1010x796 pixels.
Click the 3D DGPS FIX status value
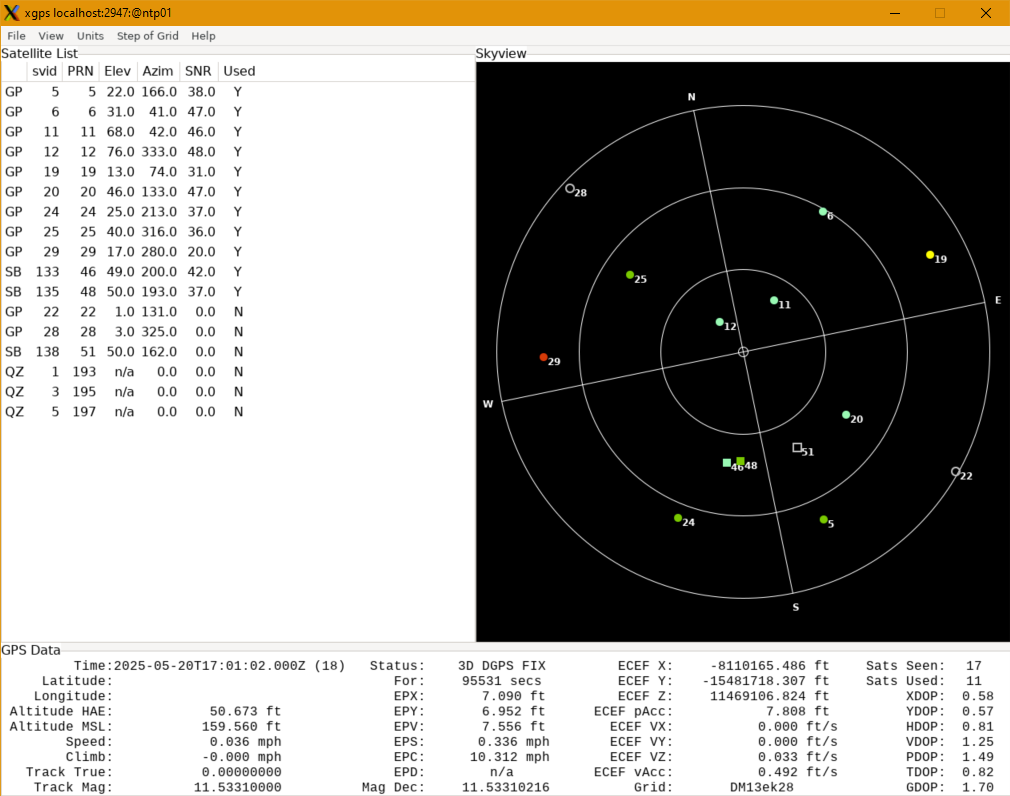pyautogui.click(x=502, y=666)
